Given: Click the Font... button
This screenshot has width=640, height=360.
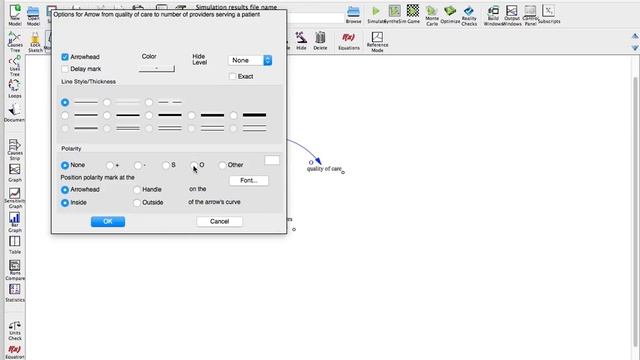Looking at the screenshot, I should coord(249,180).
